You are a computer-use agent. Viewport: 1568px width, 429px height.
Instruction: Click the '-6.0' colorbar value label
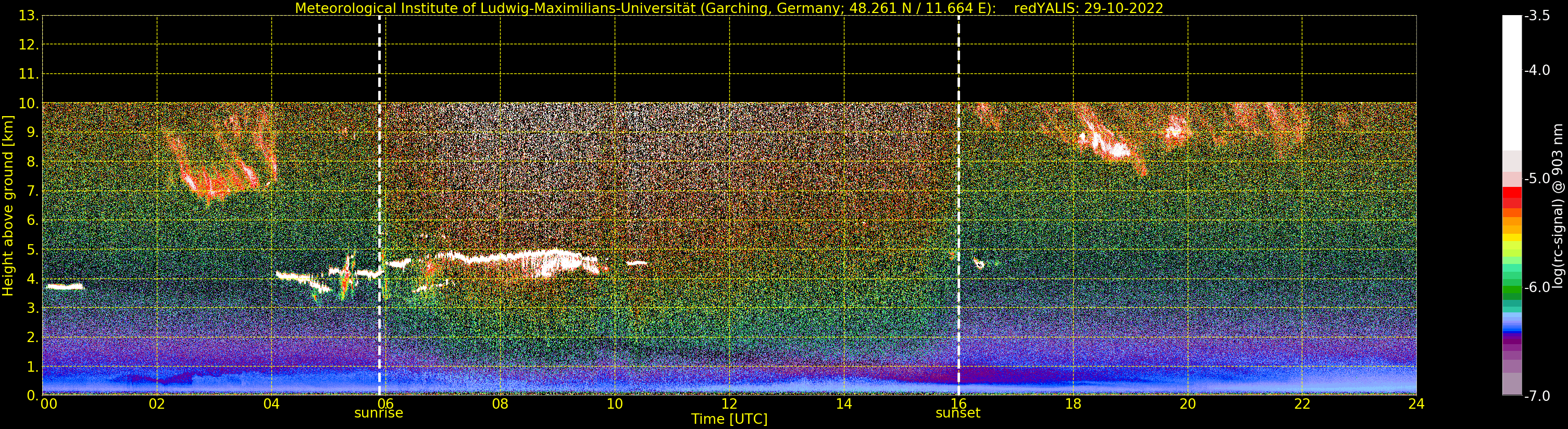[x=1537, y=287]
